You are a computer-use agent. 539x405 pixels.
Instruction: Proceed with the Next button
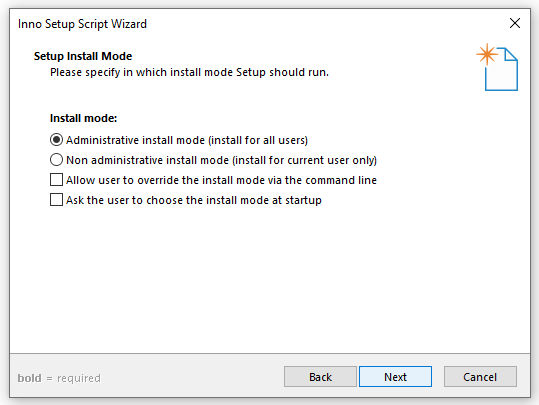coord(395,377)
